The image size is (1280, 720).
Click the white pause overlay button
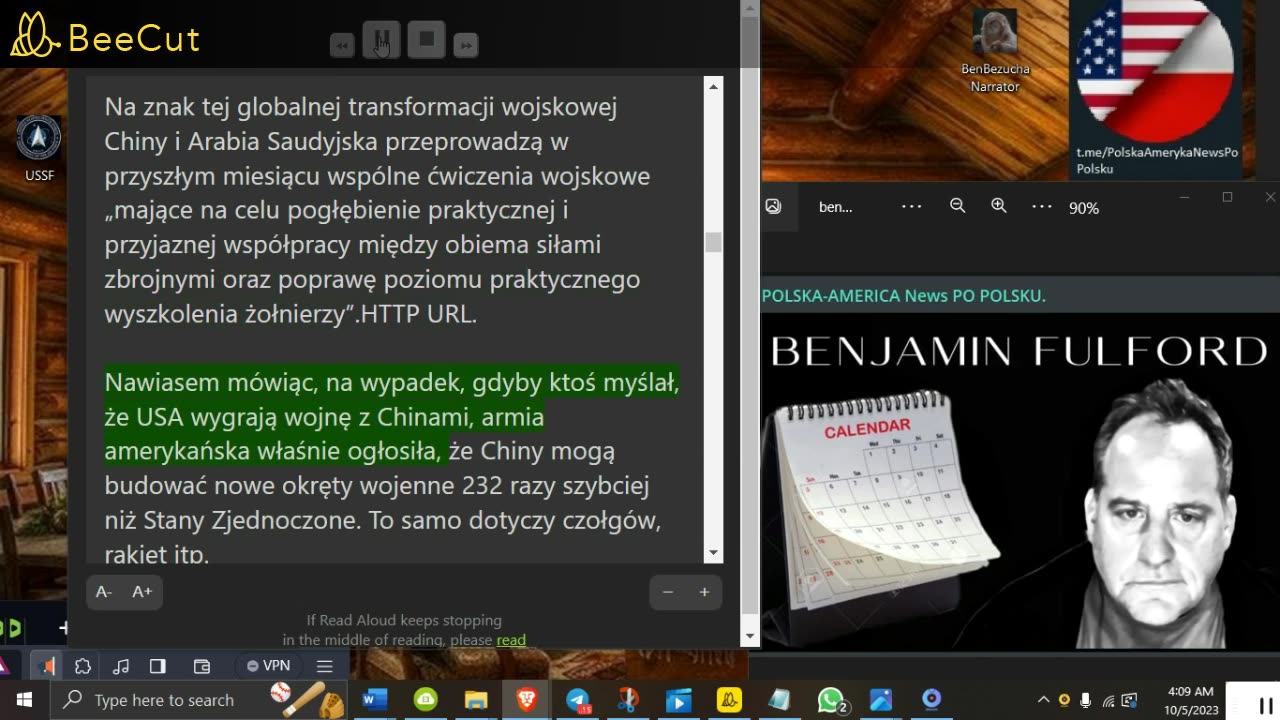click(x=1265, y=704)
